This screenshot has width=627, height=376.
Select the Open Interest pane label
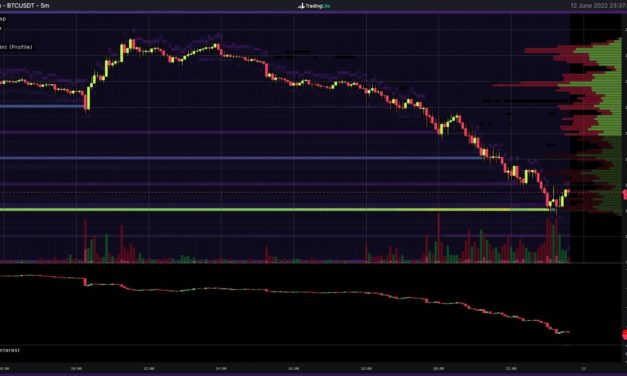10,350
